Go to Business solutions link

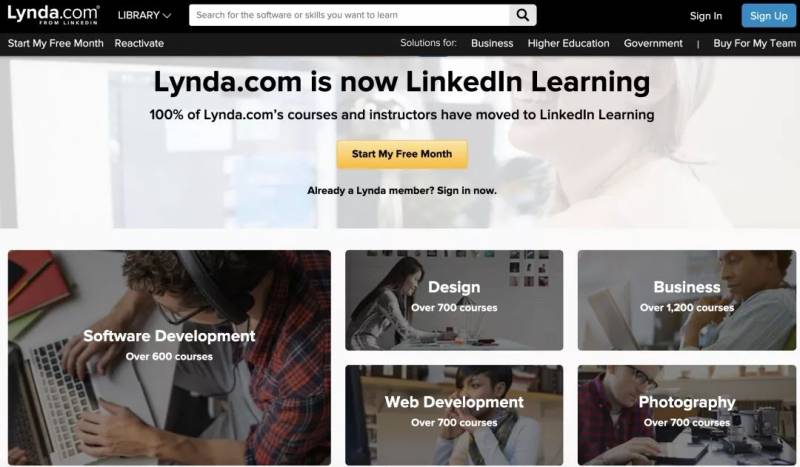click(492, 43)
